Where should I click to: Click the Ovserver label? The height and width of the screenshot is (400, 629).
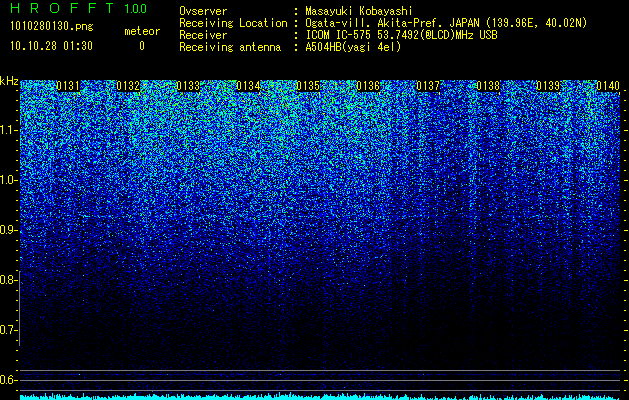[203, 11]
